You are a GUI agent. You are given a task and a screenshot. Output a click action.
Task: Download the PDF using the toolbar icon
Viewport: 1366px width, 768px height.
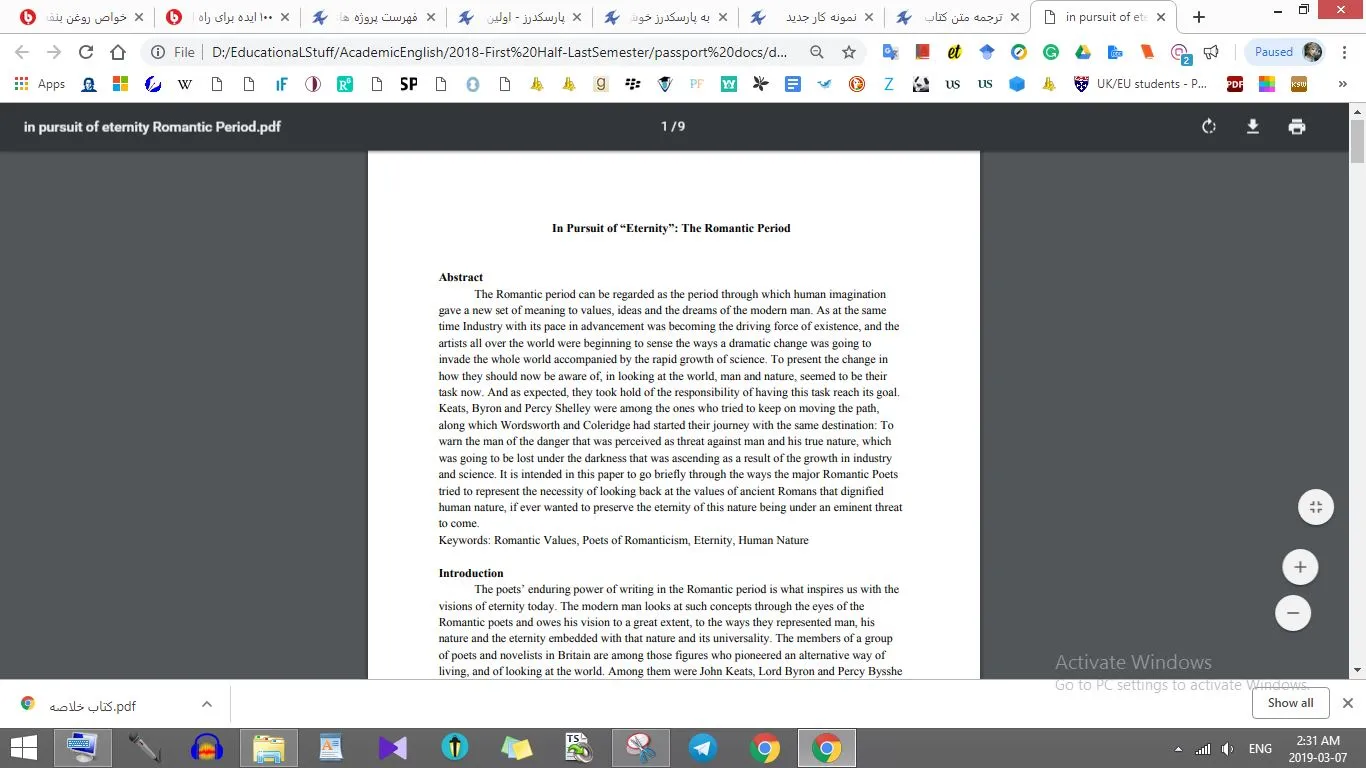(1252, 127)
